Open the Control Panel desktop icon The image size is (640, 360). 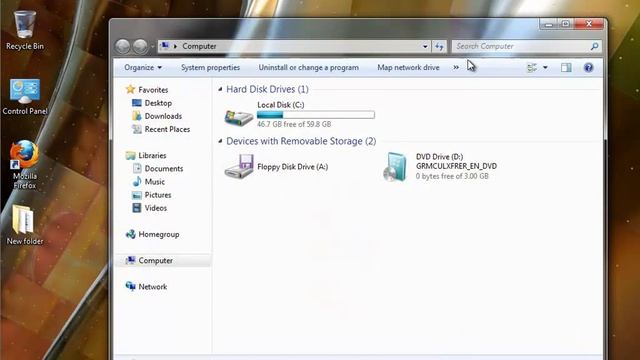coord(25,97)
